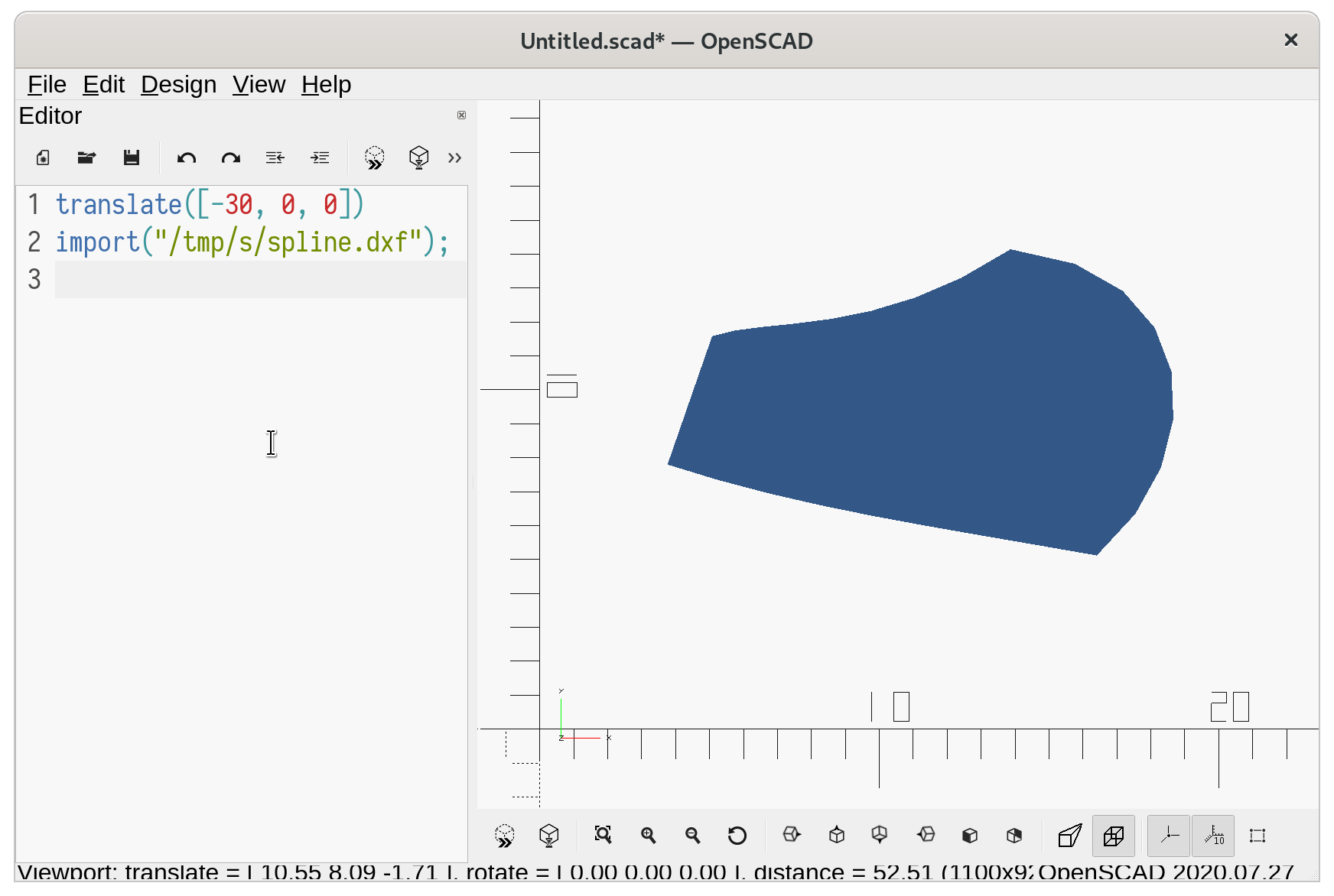Viewport: 1334px width, 896px height.
Task: Toggle Show Scale Markers in viewer toolbar
Action: (1213, 836)
